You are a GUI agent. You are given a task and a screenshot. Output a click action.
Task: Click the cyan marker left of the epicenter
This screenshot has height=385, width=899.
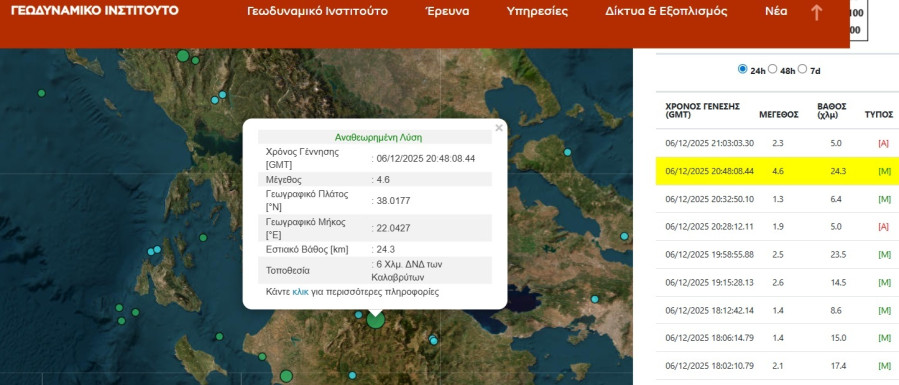[358, 315]
